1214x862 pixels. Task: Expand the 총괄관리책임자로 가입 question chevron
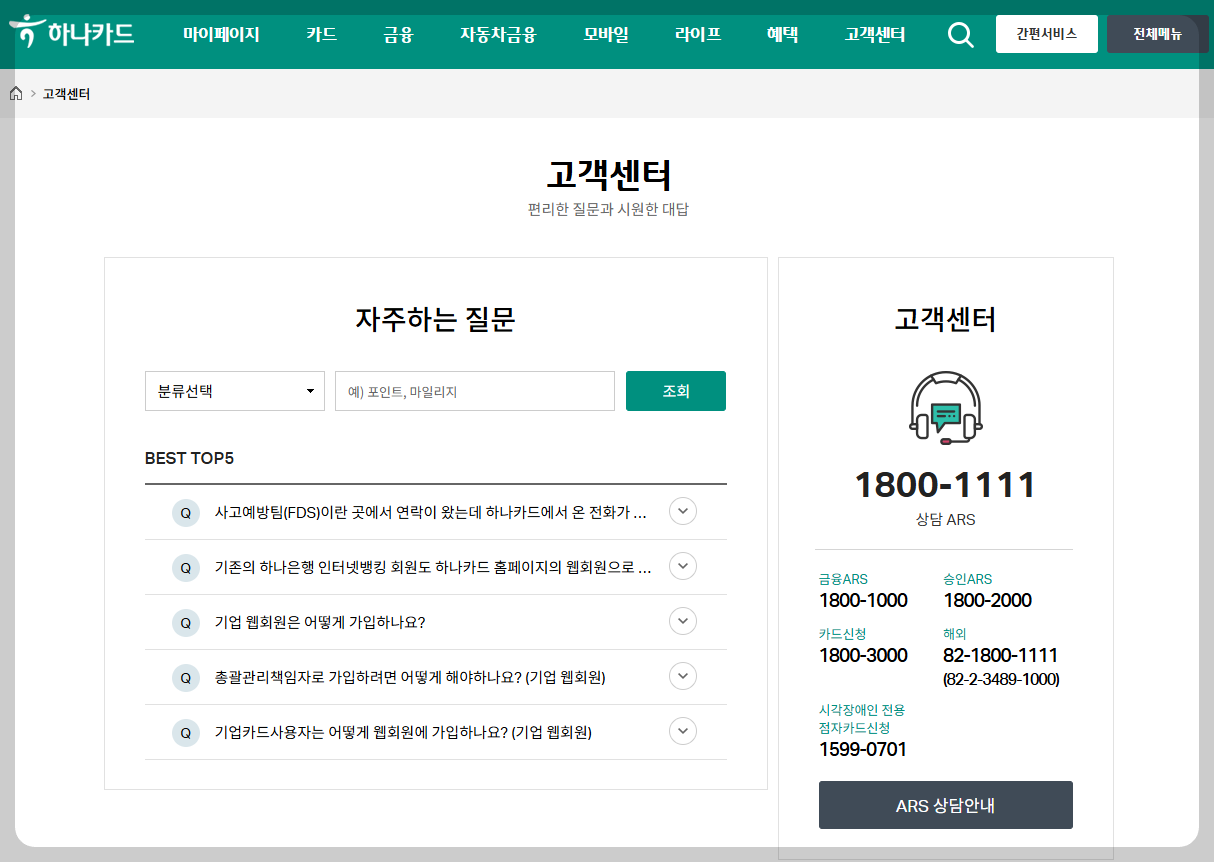click(682, 676)
